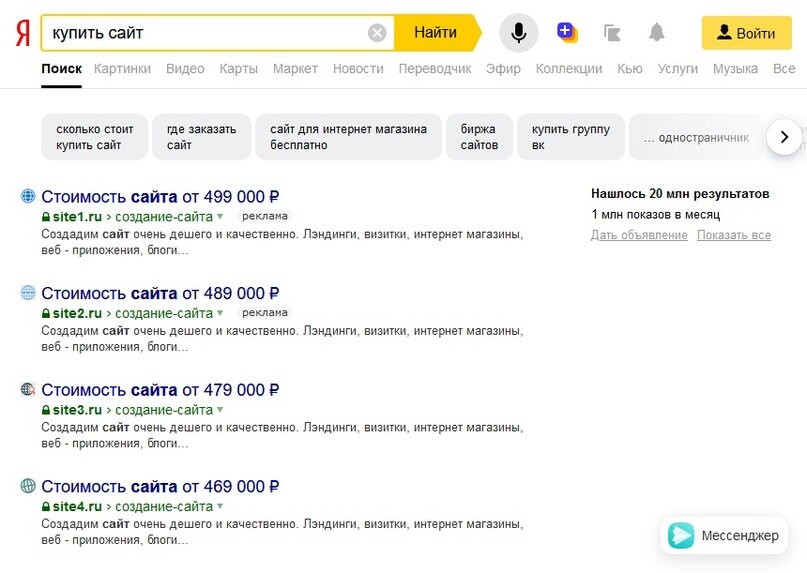807x573 pixels.
Task: Expand dropdown arrow after site3.ru создание-сайта
Action: coord(220,410)
